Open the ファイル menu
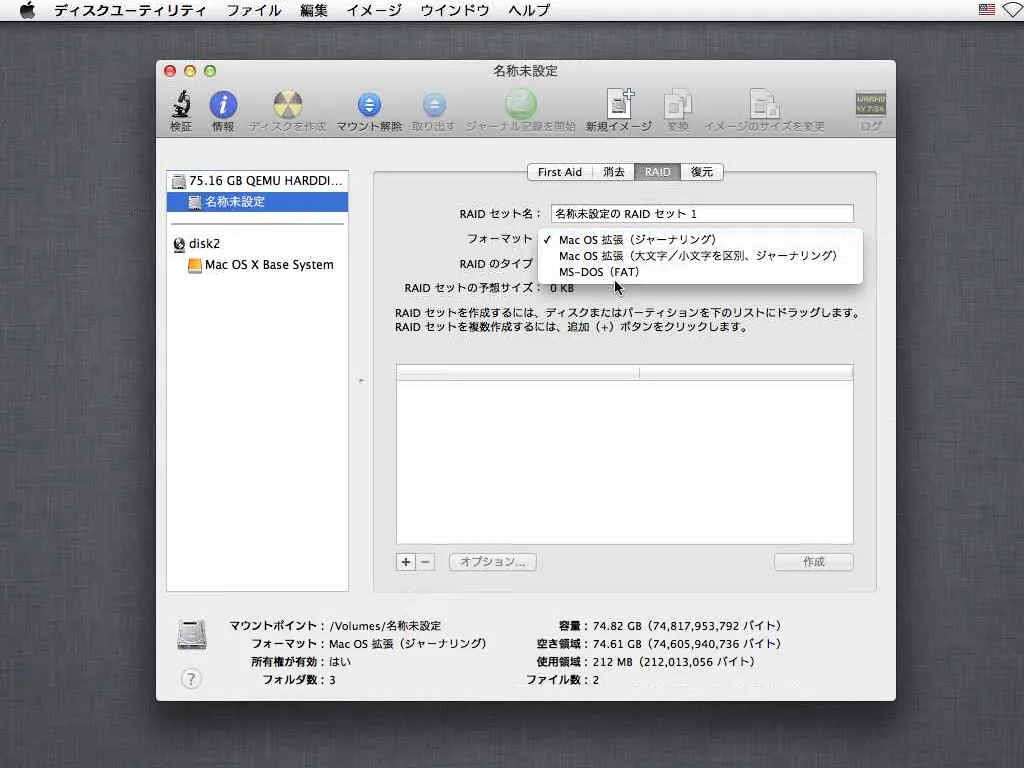1024x768 pixels. click(x=253, y=10)
